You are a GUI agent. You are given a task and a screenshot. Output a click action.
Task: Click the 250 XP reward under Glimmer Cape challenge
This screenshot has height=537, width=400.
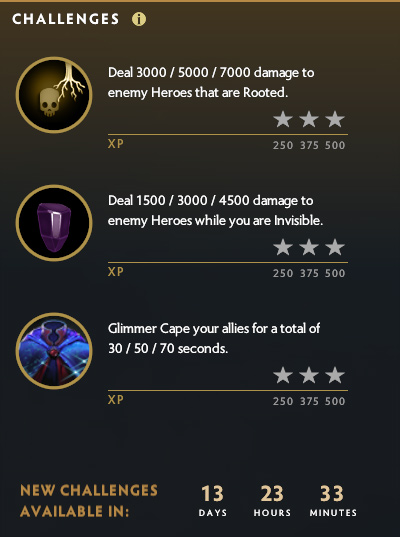coord(283,401)
